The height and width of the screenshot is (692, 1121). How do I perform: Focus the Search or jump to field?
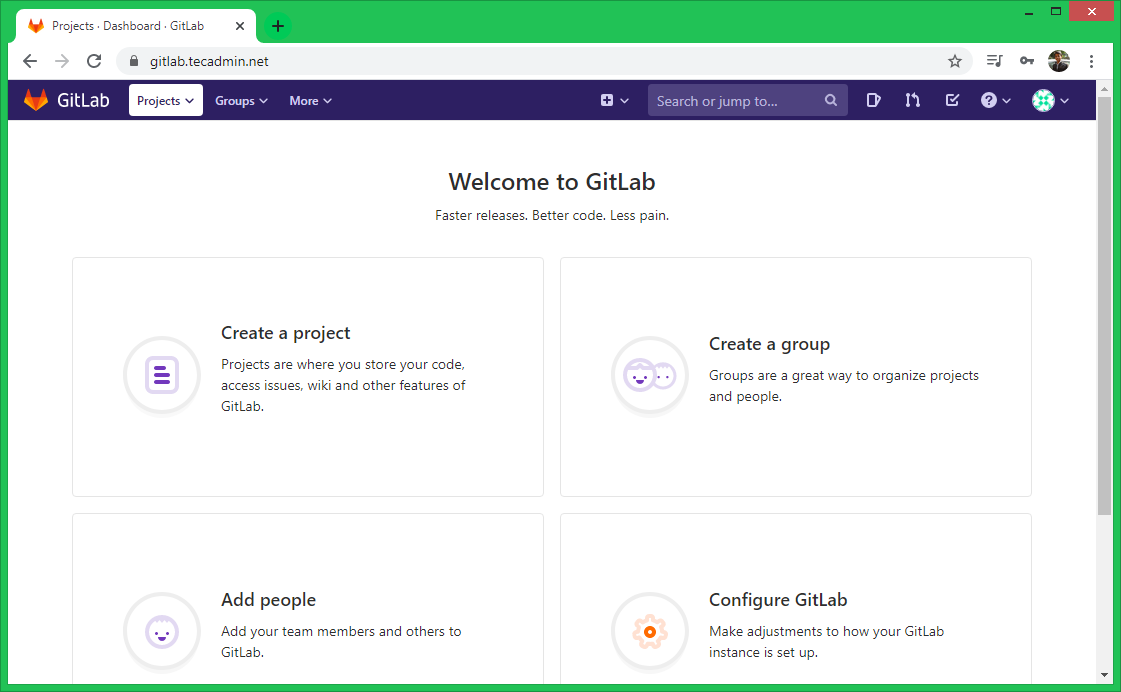click(748, 101)
